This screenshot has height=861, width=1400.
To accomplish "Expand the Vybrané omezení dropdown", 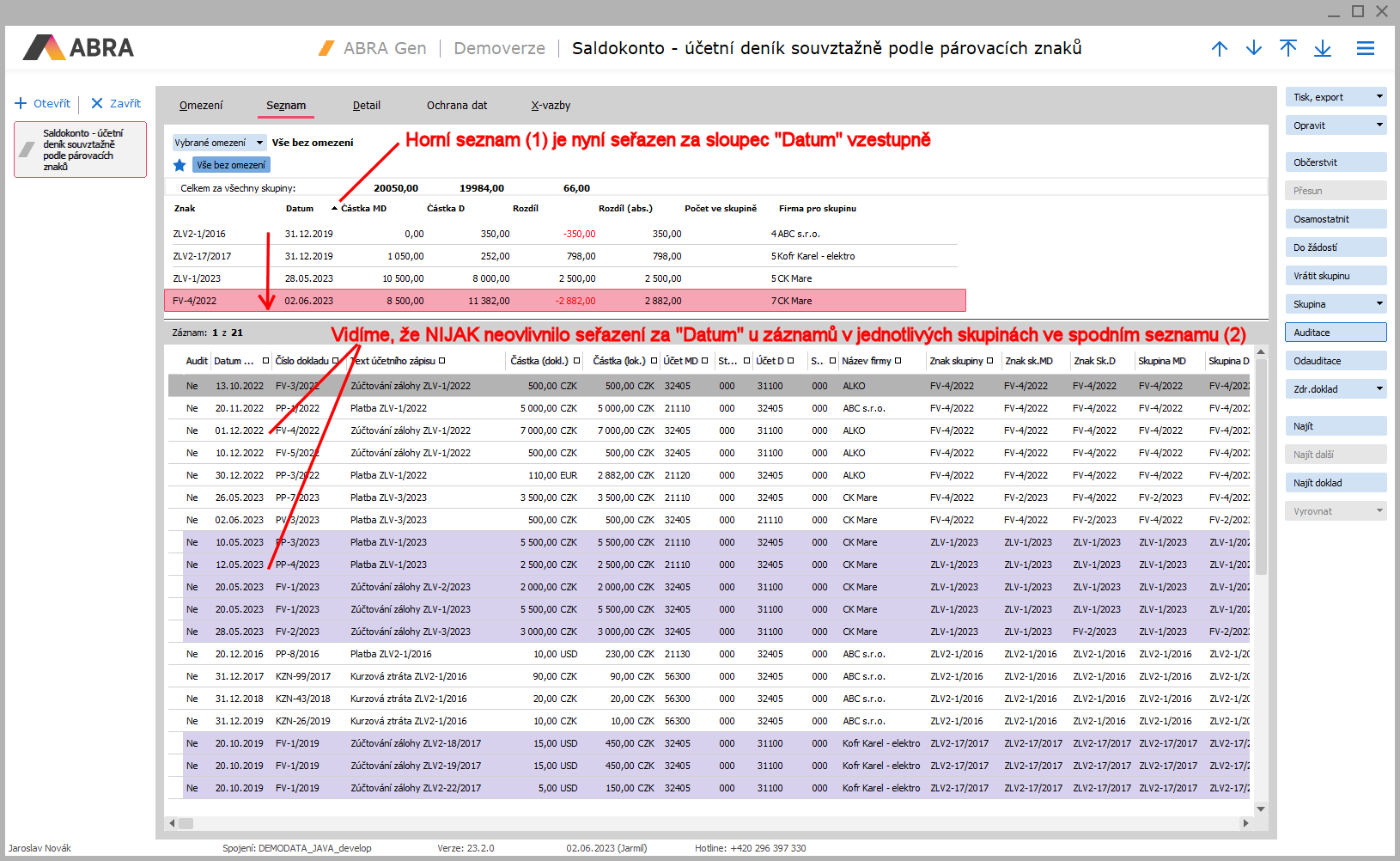I will (259, 143).
